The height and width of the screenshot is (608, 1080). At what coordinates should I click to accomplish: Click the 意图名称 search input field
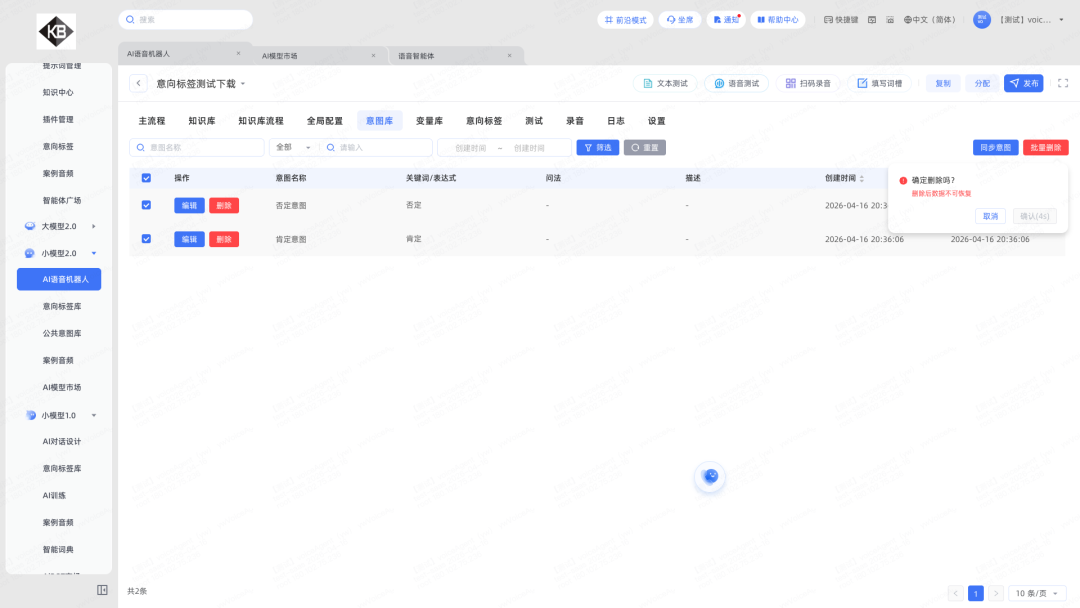pyautogui.click(x=198, y=148)
